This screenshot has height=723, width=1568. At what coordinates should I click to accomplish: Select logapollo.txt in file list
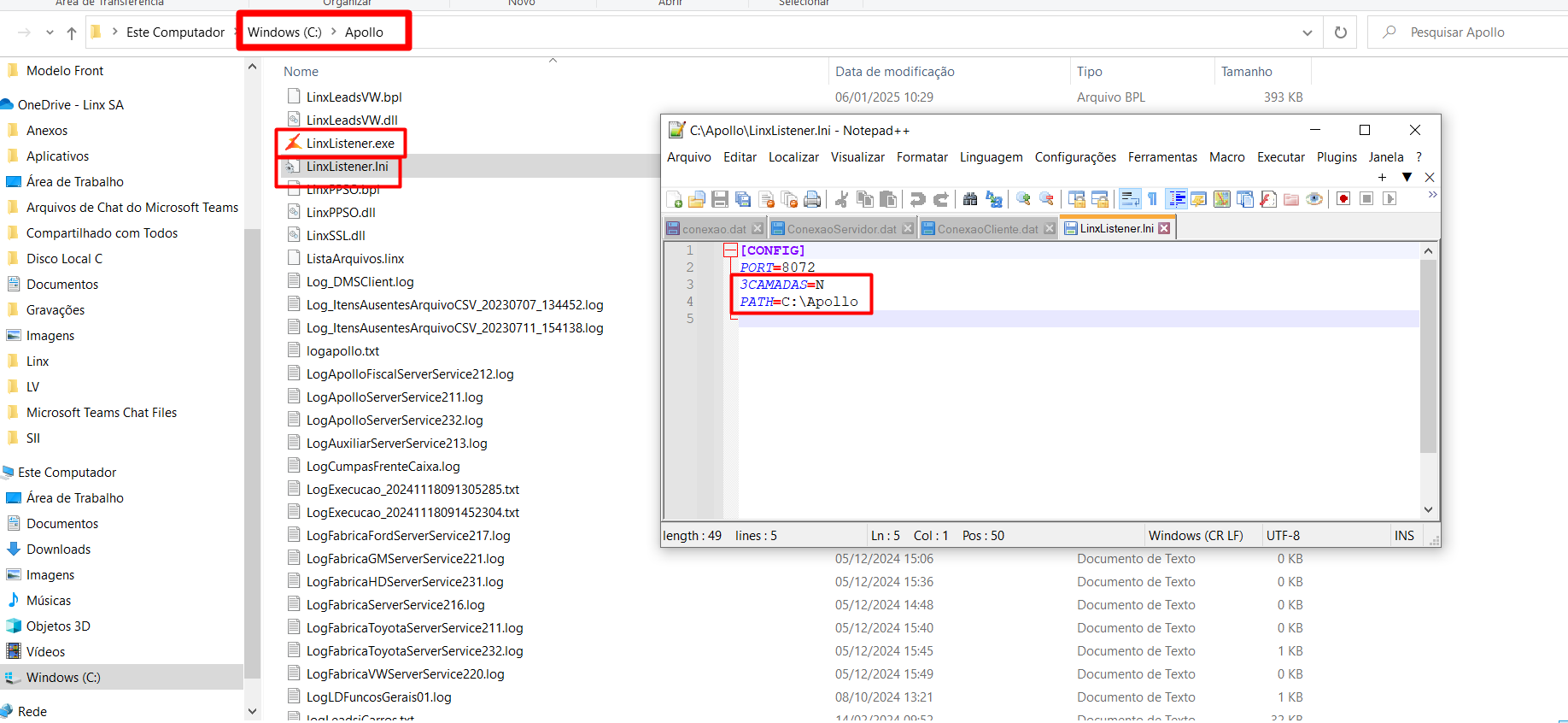coord(342,351)
